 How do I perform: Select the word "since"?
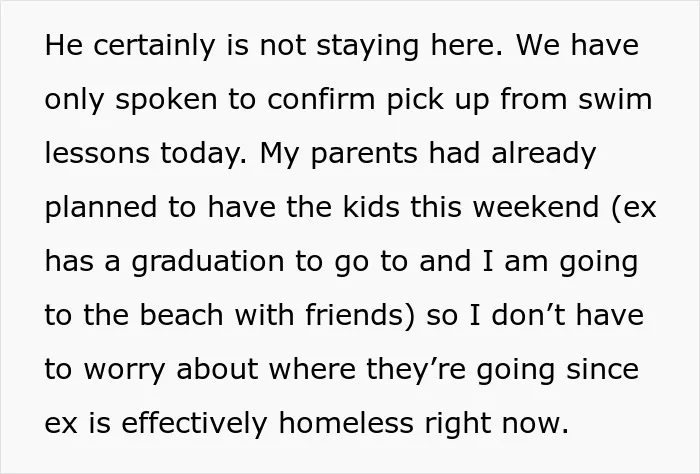[603, 369]
